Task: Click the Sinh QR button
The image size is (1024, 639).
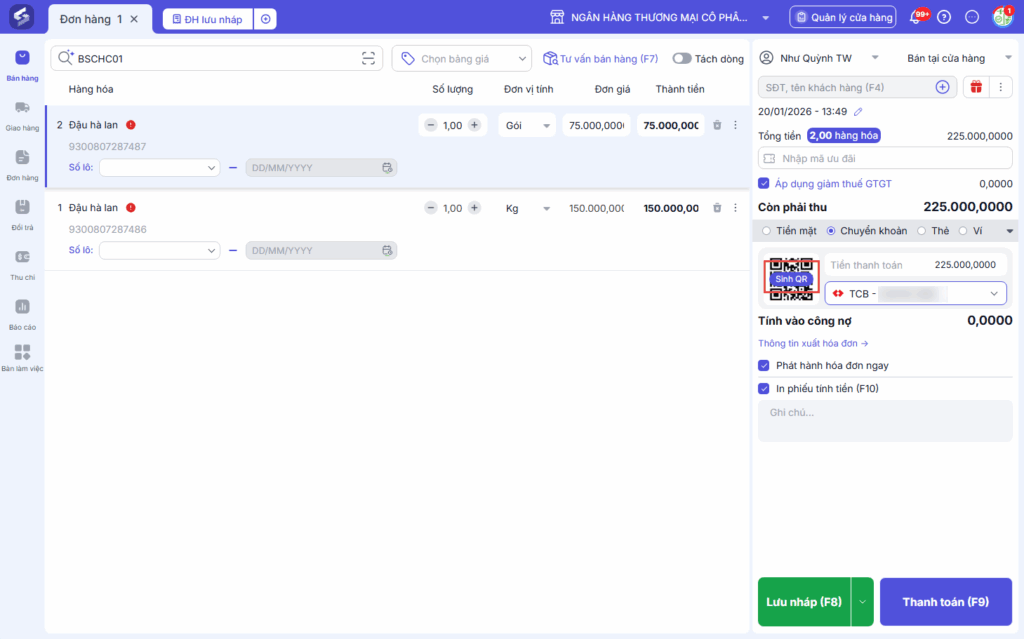Action: tap(791, 279)
